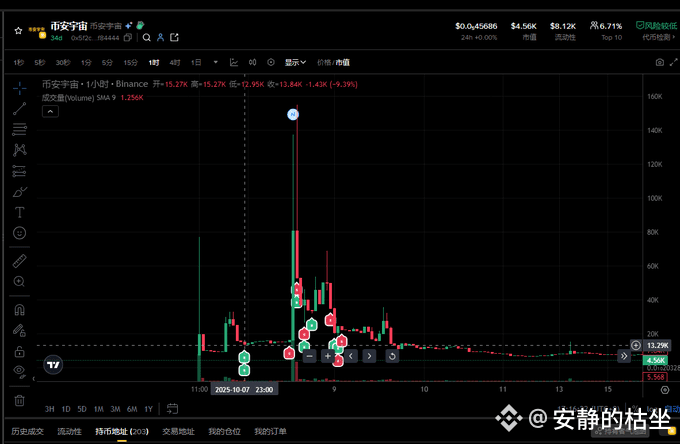Toggle magnet mode
This screenshot has width=680, height=444.
click(20, 310)
